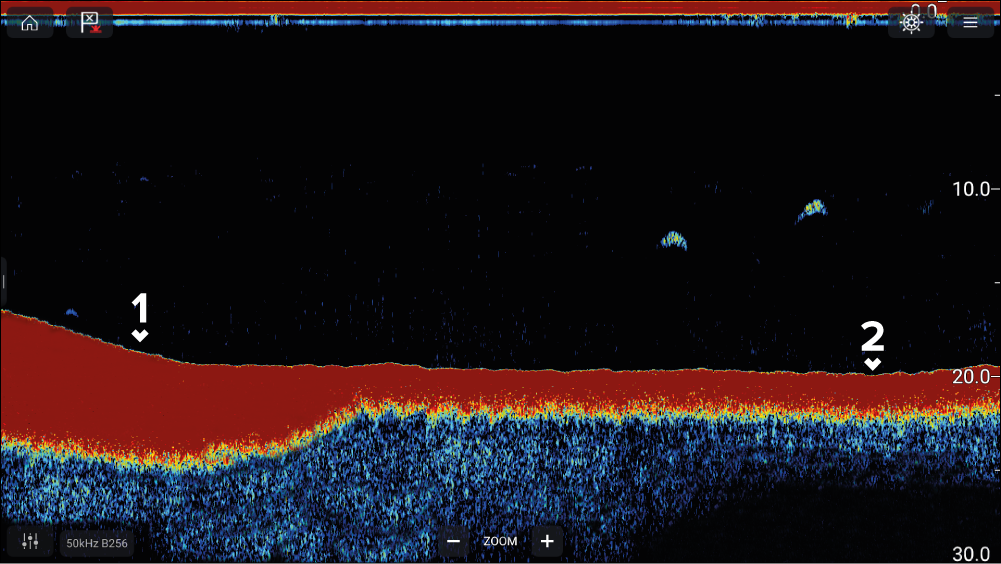Tap the 20.0 depth scale label

point(969,376)
